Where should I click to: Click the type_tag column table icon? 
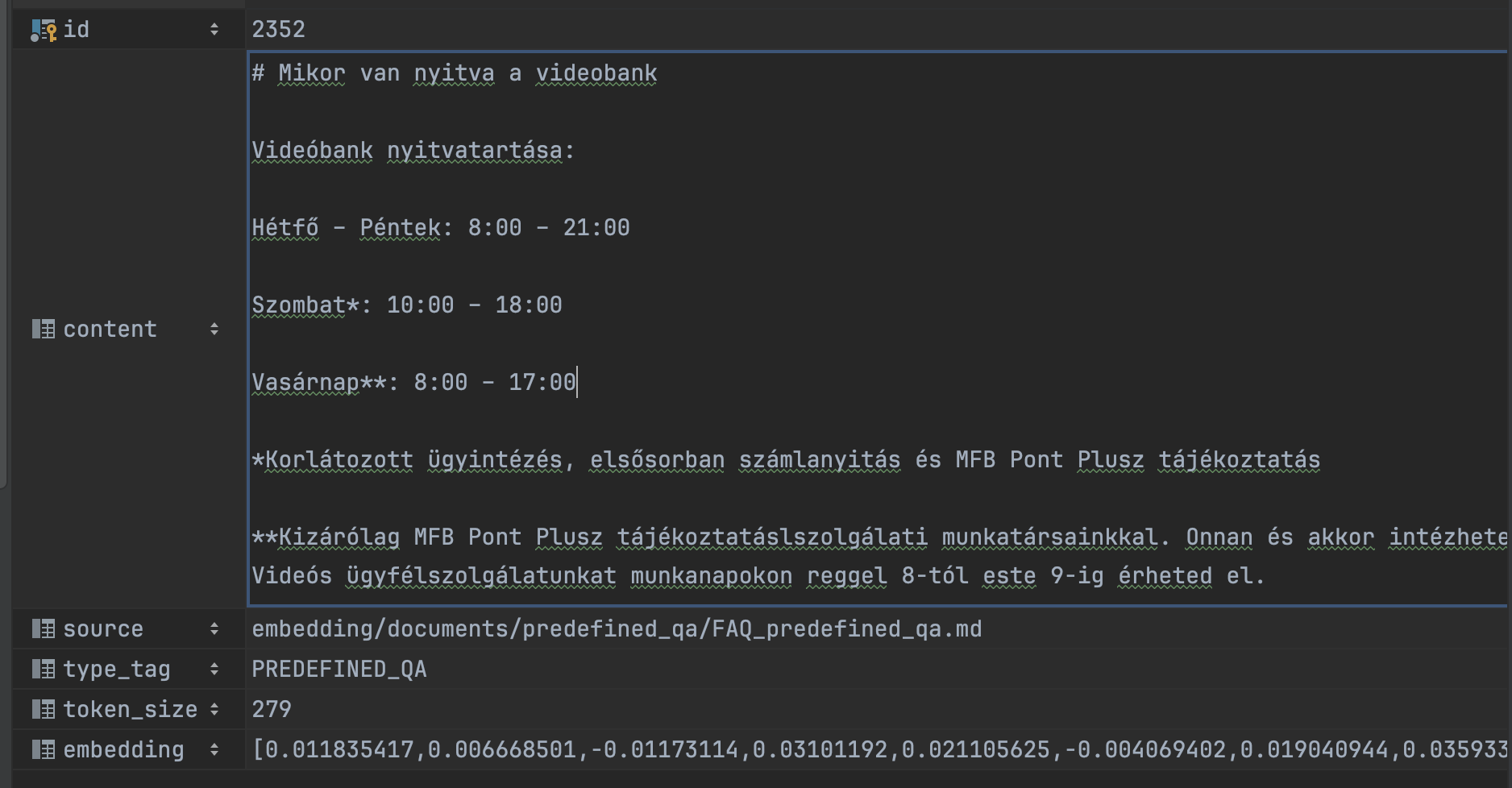pos(44,669)
